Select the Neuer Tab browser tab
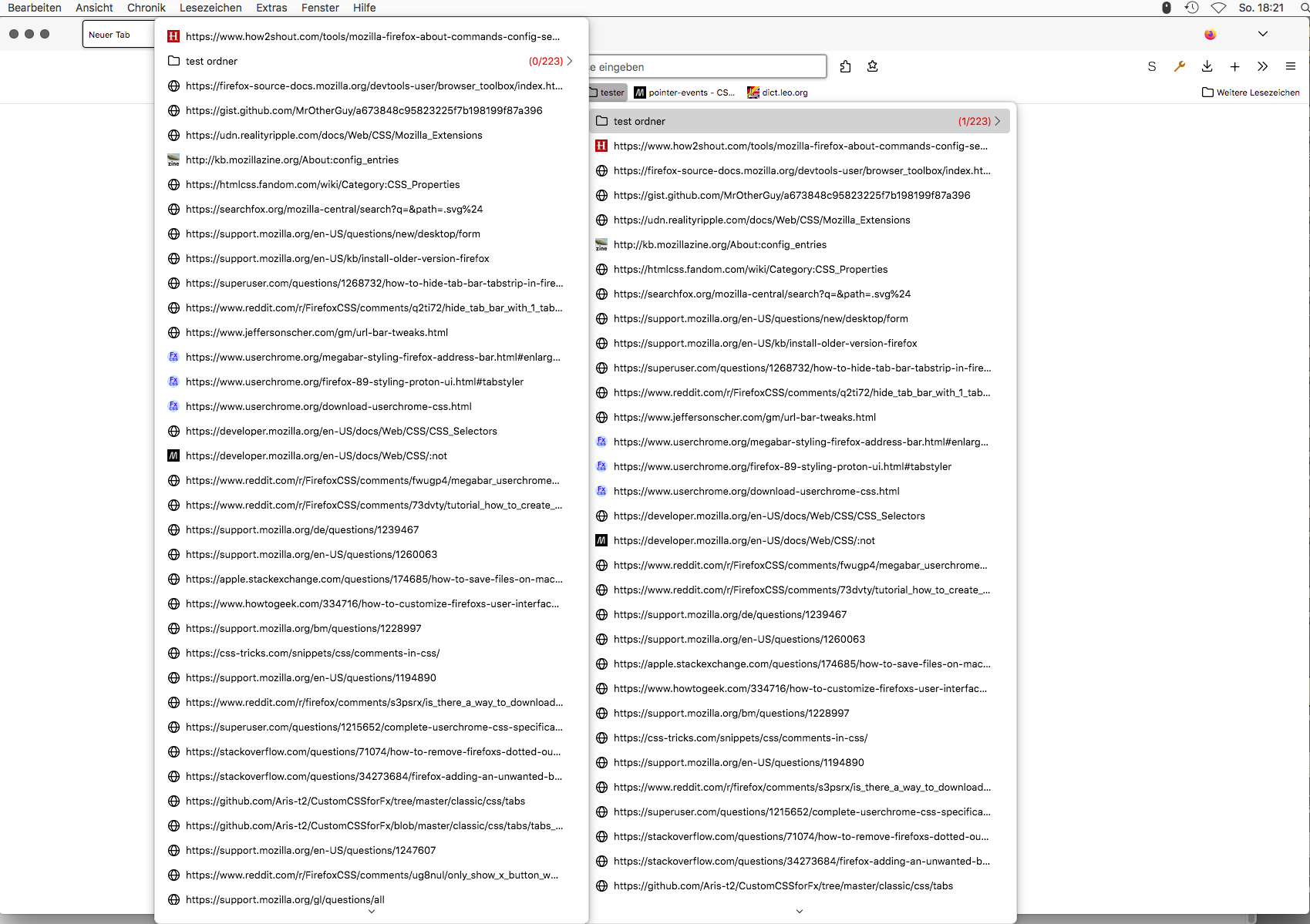1310x924 pixels. click(x=118, y=35)
